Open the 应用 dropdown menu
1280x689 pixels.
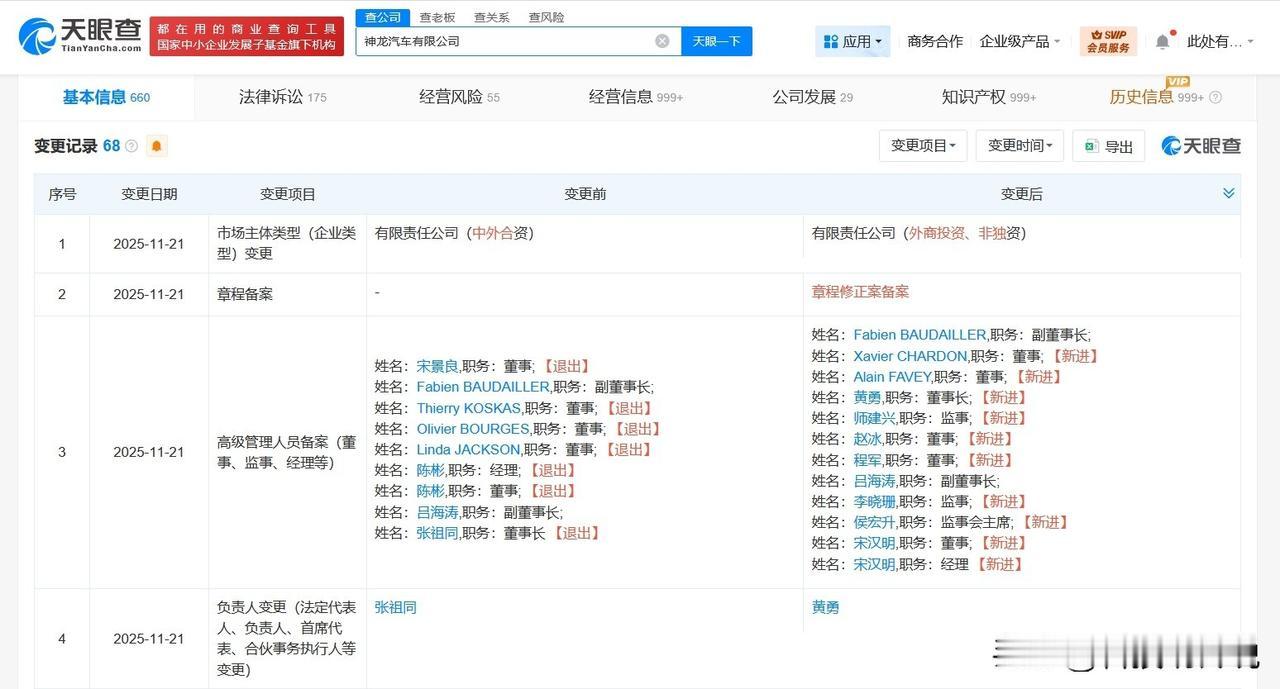(x=852, y=41)
